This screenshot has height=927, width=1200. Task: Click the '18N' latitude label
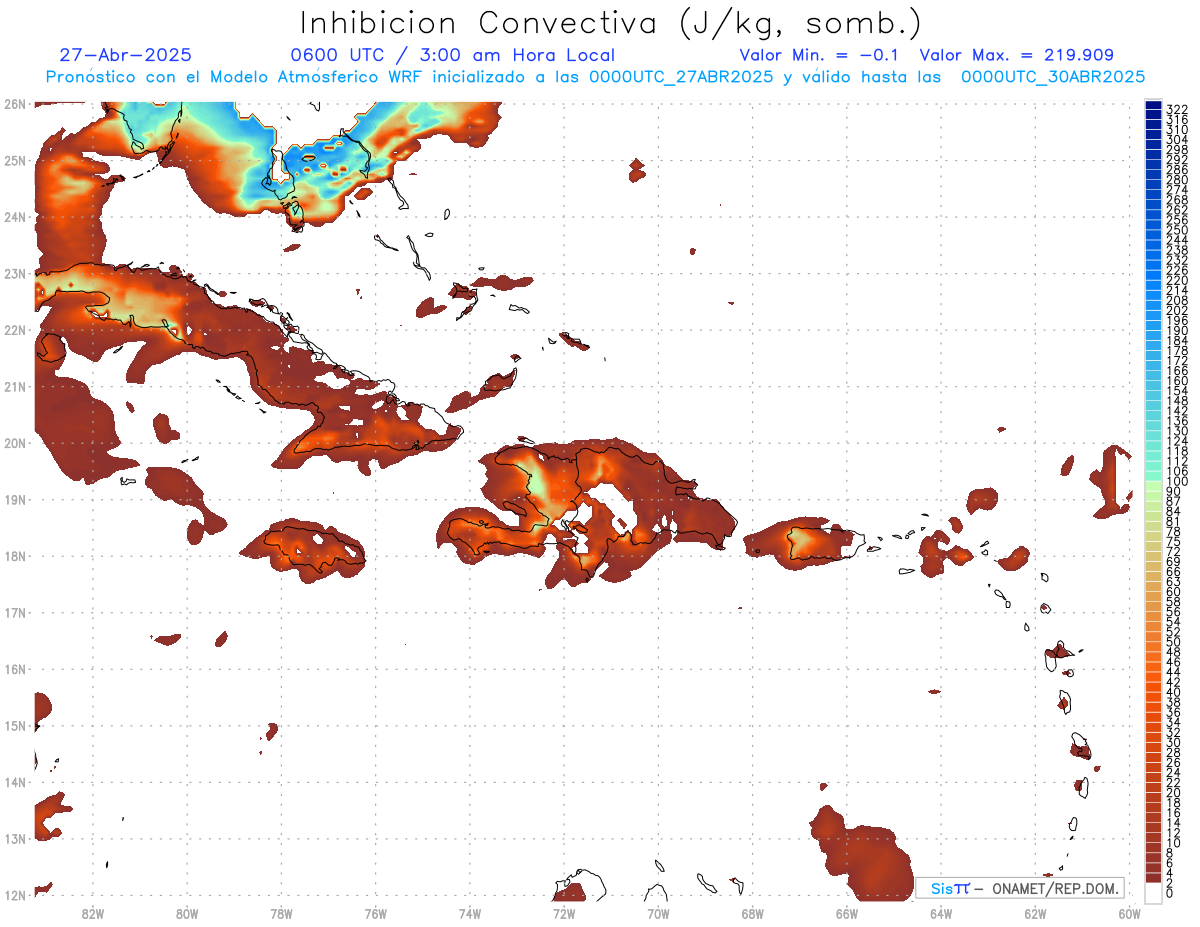click(x=15, y=556)
